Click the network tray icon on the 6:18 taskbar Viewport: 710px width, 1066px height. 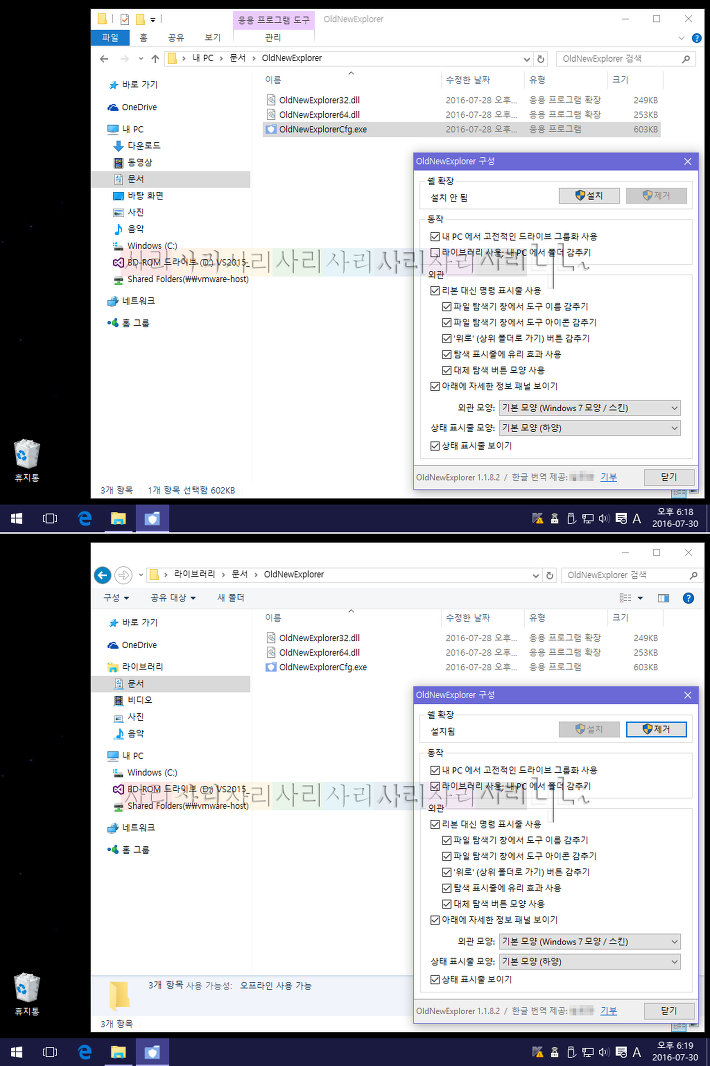pyautogui.click(x=588, y=519)
